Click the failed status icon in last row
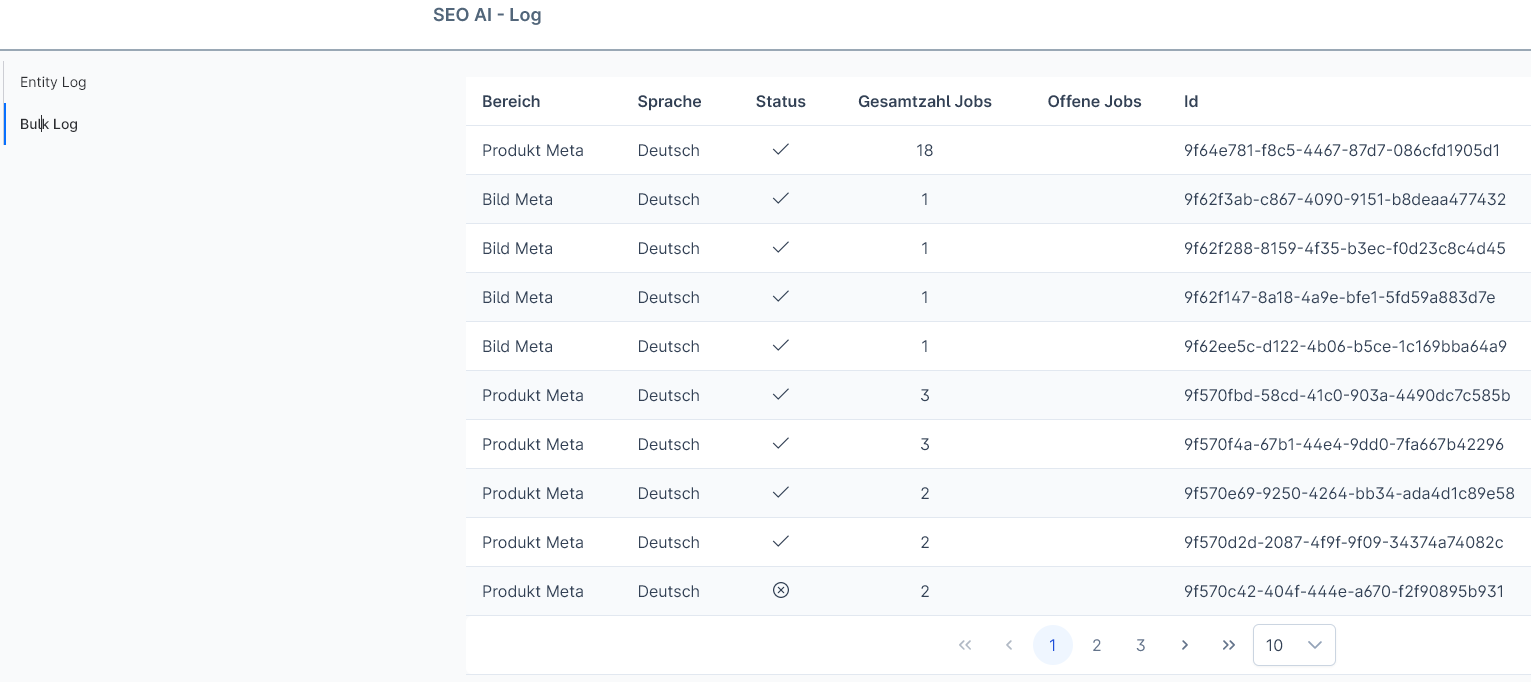 (x=781, y=590)
